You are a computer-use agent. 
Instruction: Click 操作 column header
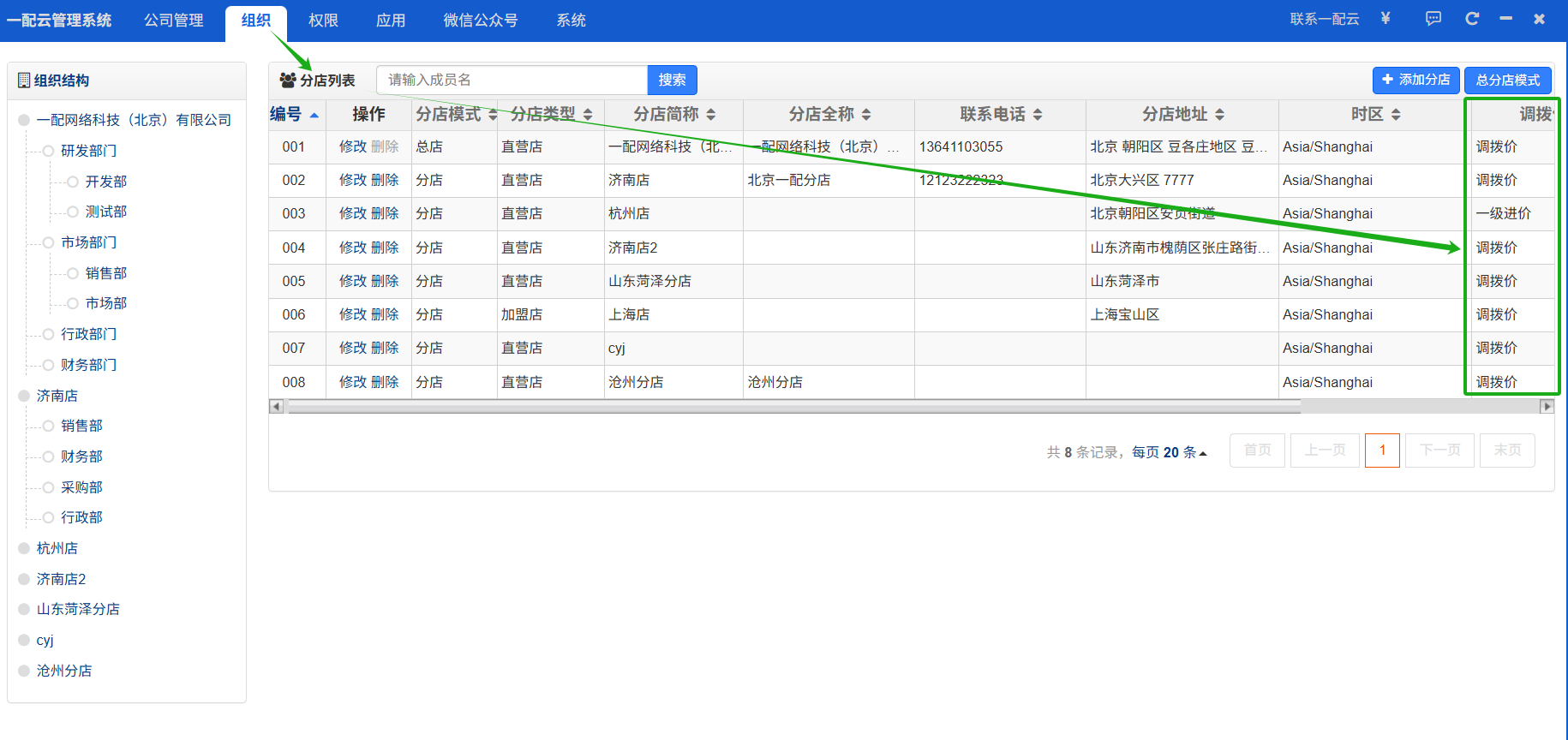pyautogui.click(x=369, y=114)
